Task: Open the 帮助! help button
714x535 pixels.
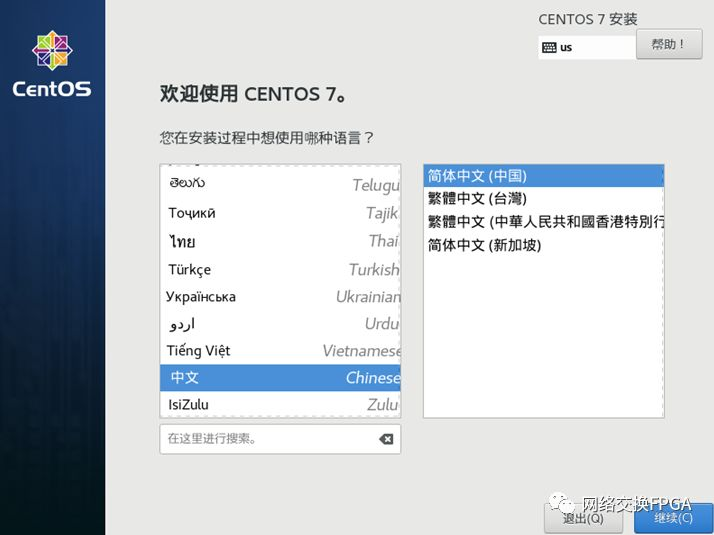Action: (668, 44)
